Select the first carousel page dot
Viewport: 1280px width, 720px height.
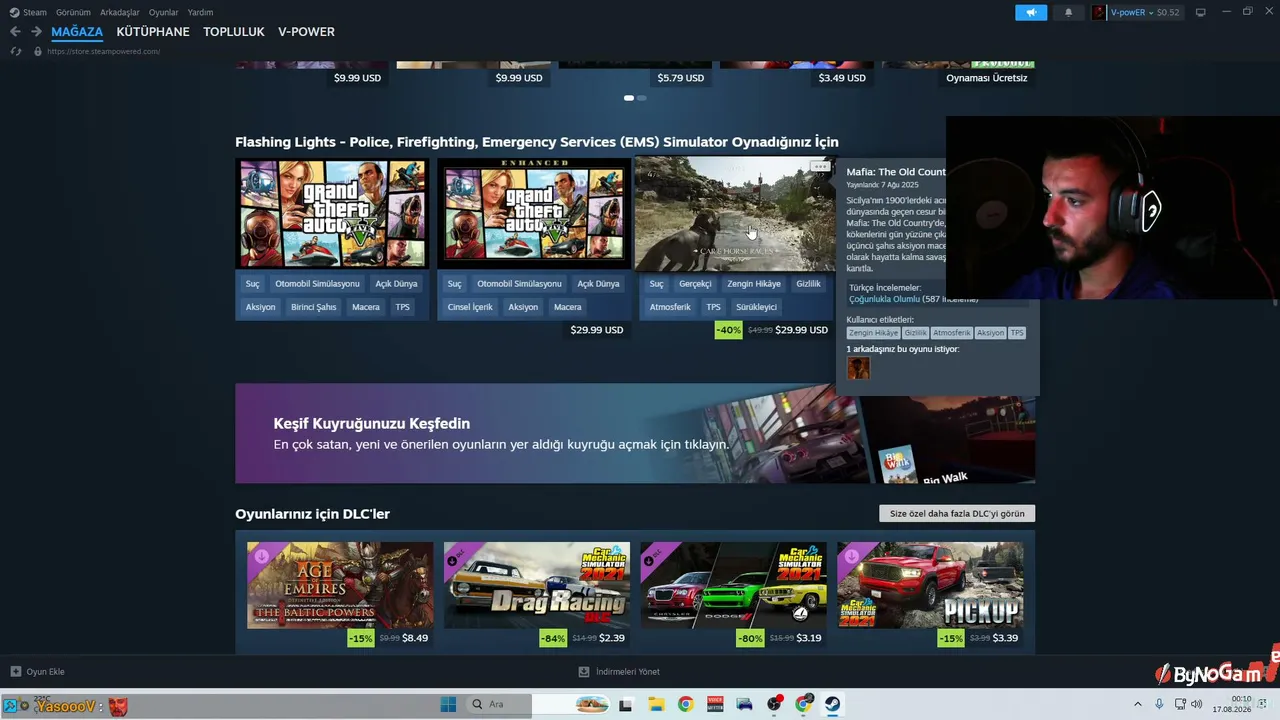(x=629, y=98)
